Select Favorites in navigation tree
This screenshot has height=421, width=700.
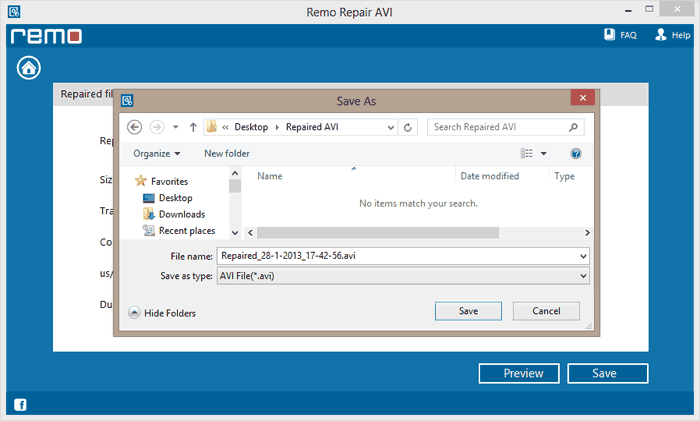coord(169,182)
